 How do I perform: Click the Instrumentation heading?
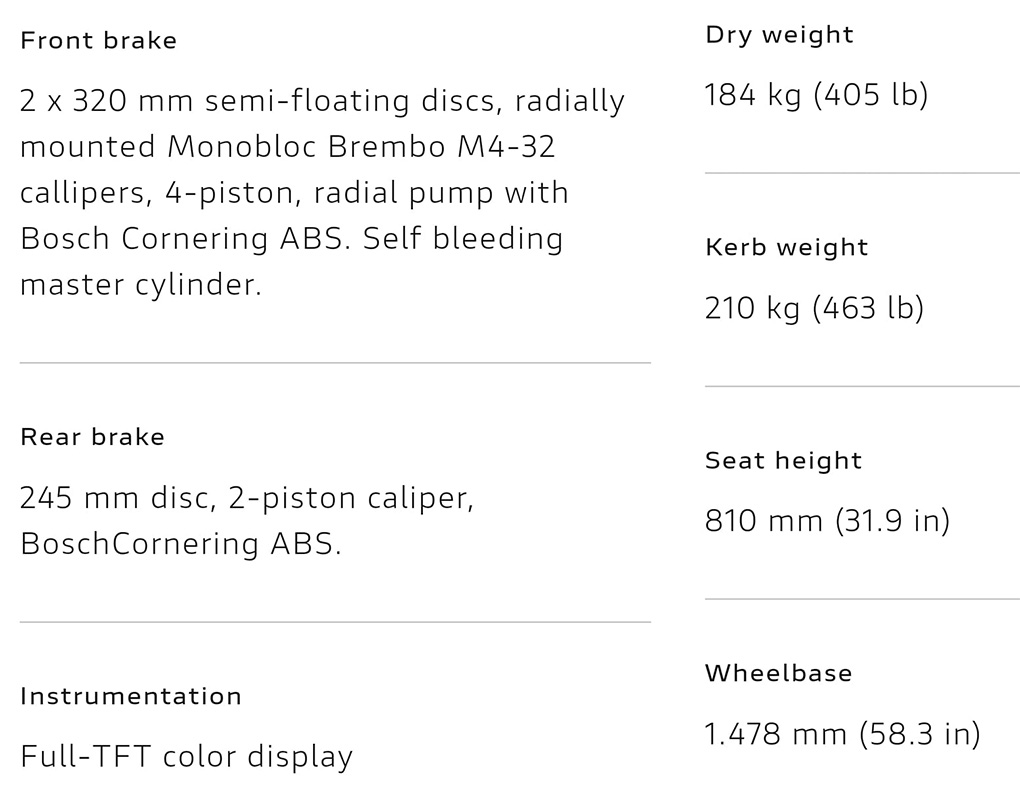point(131,696)
